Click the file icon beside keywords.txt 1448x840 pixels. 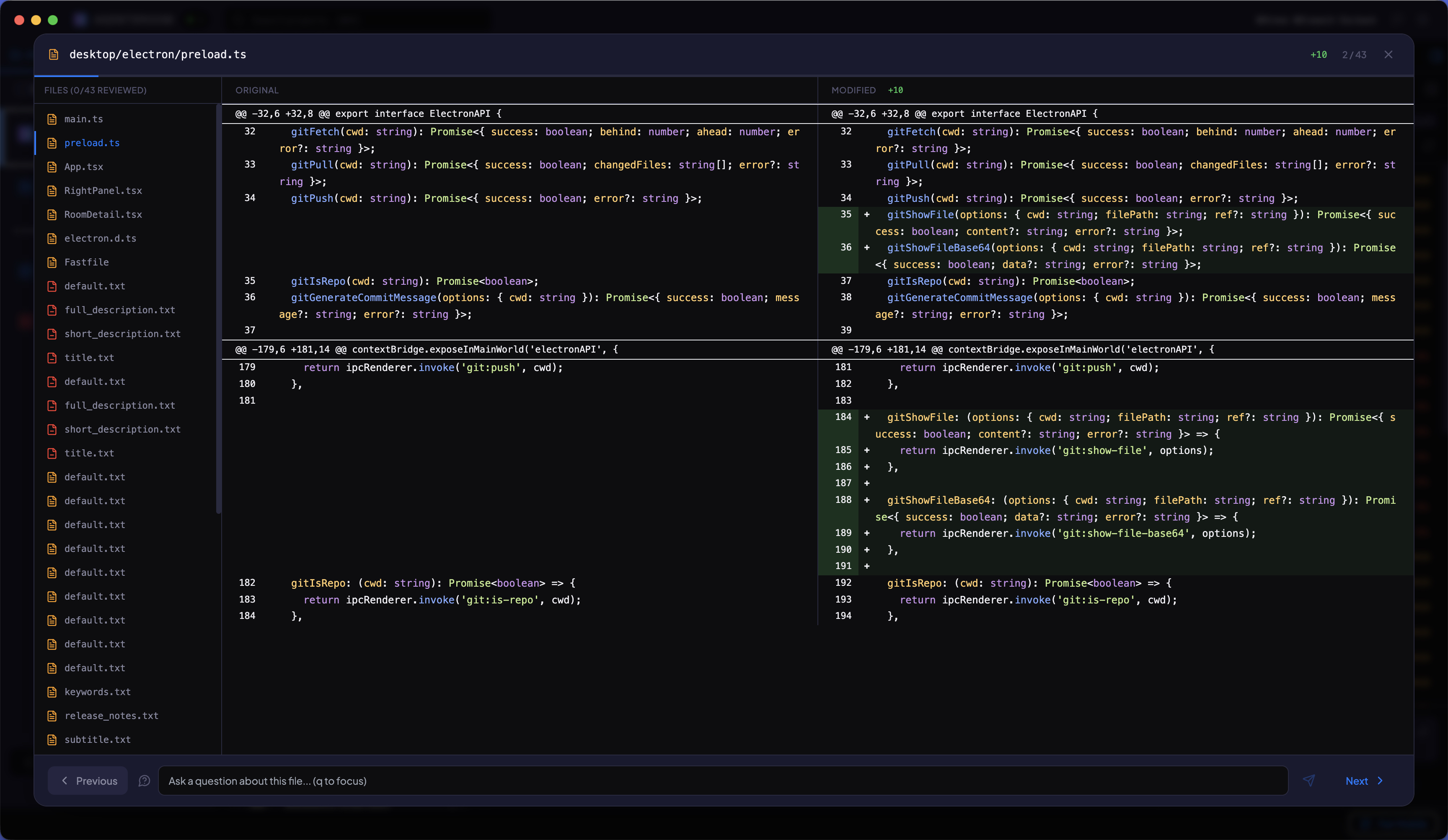(x=52, y=692)
